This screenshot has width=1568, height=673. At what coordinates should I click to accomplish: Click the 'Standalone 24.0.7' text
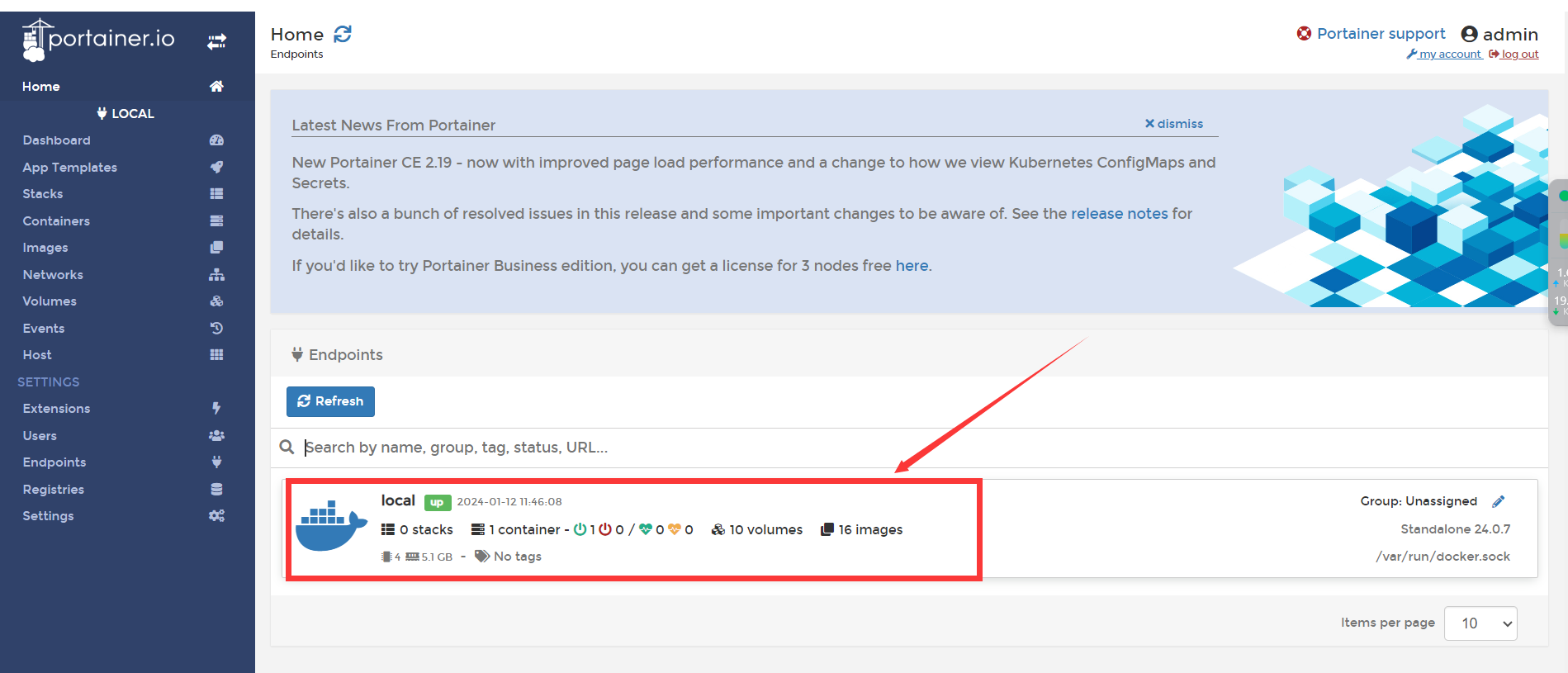pyautogui.click(x=1456, y=528)
